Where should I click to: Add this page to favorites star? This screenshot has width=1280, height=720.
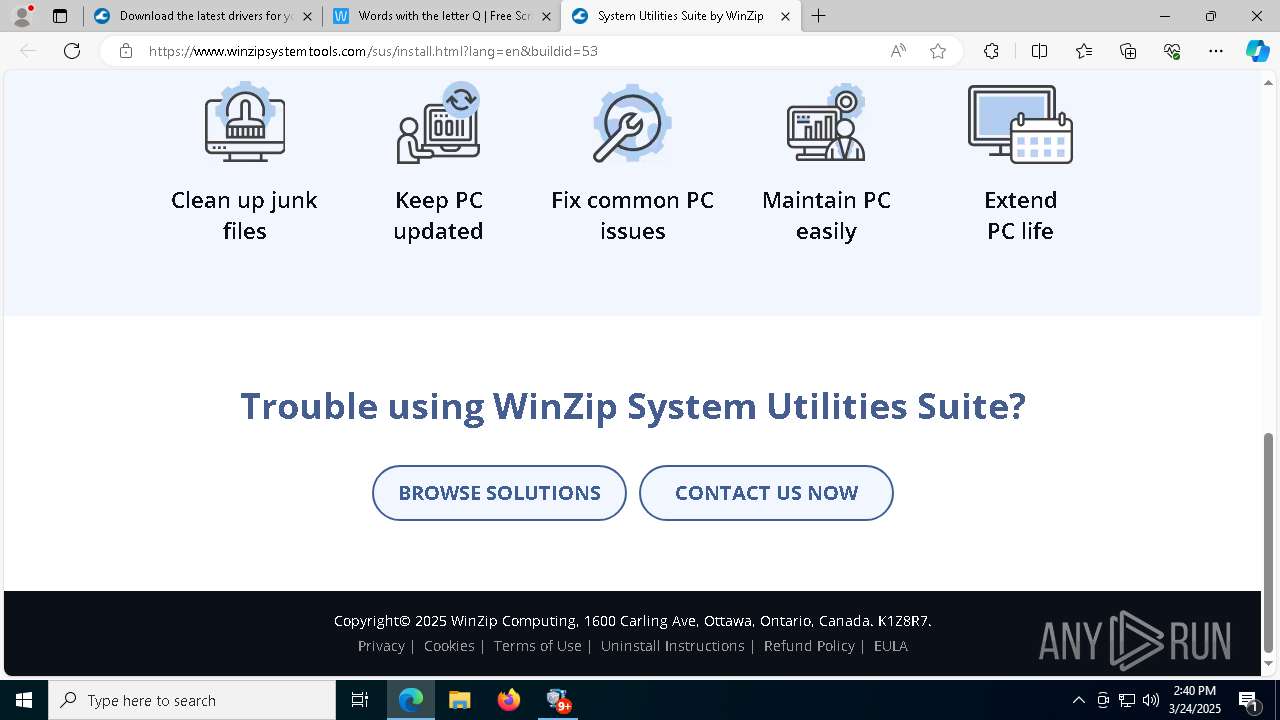point(938,51)
